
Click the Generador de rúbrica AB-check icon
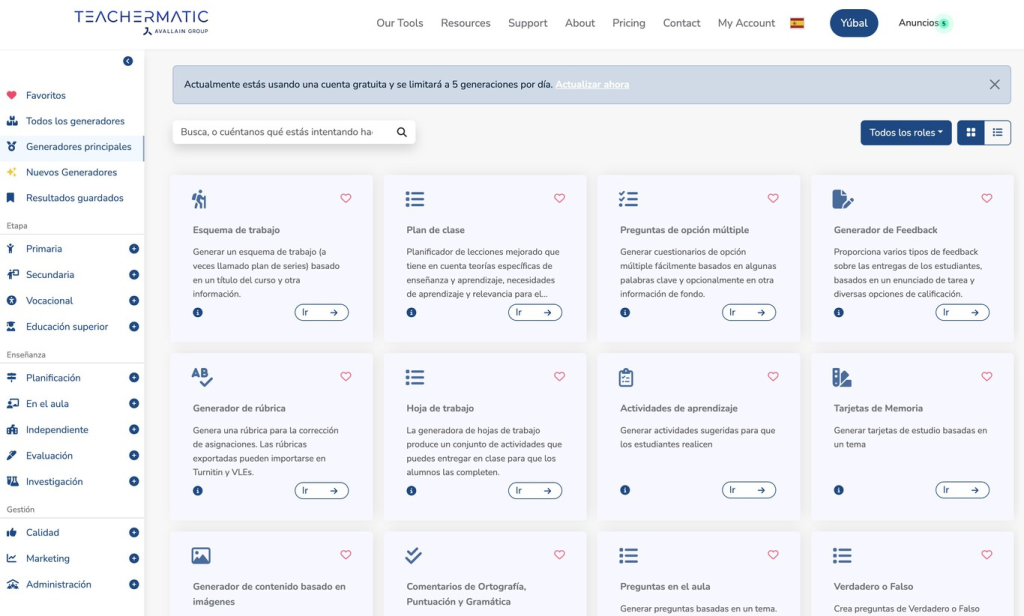[x=202, y=377]
